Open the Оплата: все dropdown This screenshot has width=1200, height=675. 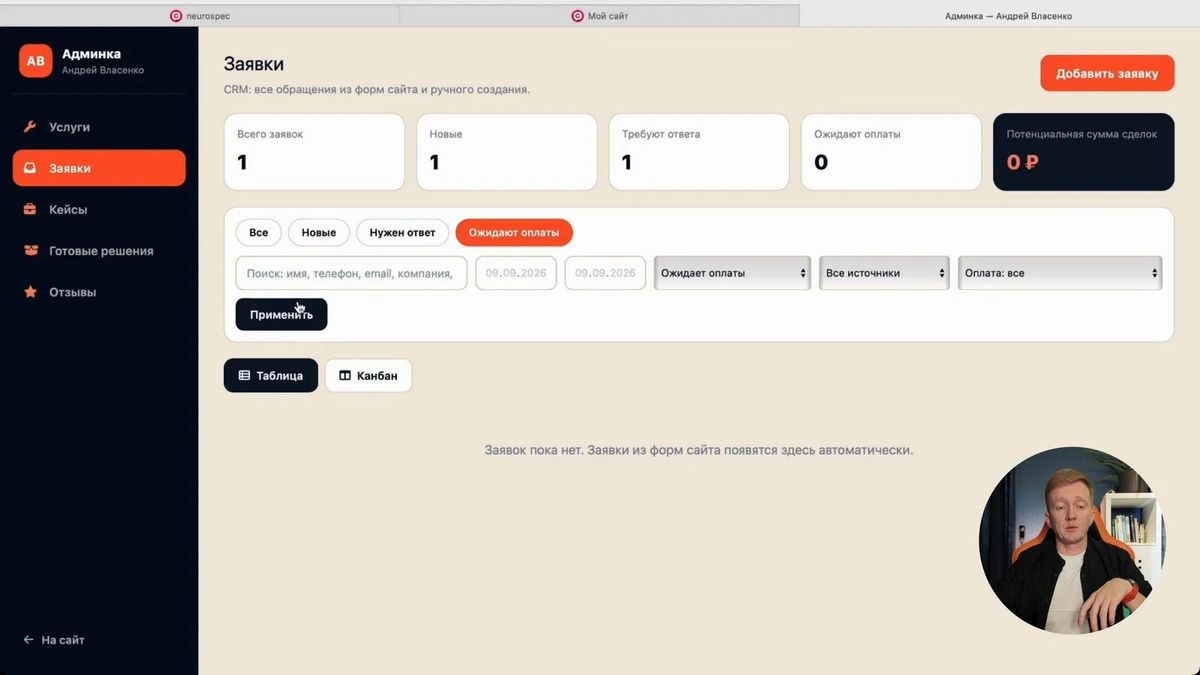[x=1060, y=273]
